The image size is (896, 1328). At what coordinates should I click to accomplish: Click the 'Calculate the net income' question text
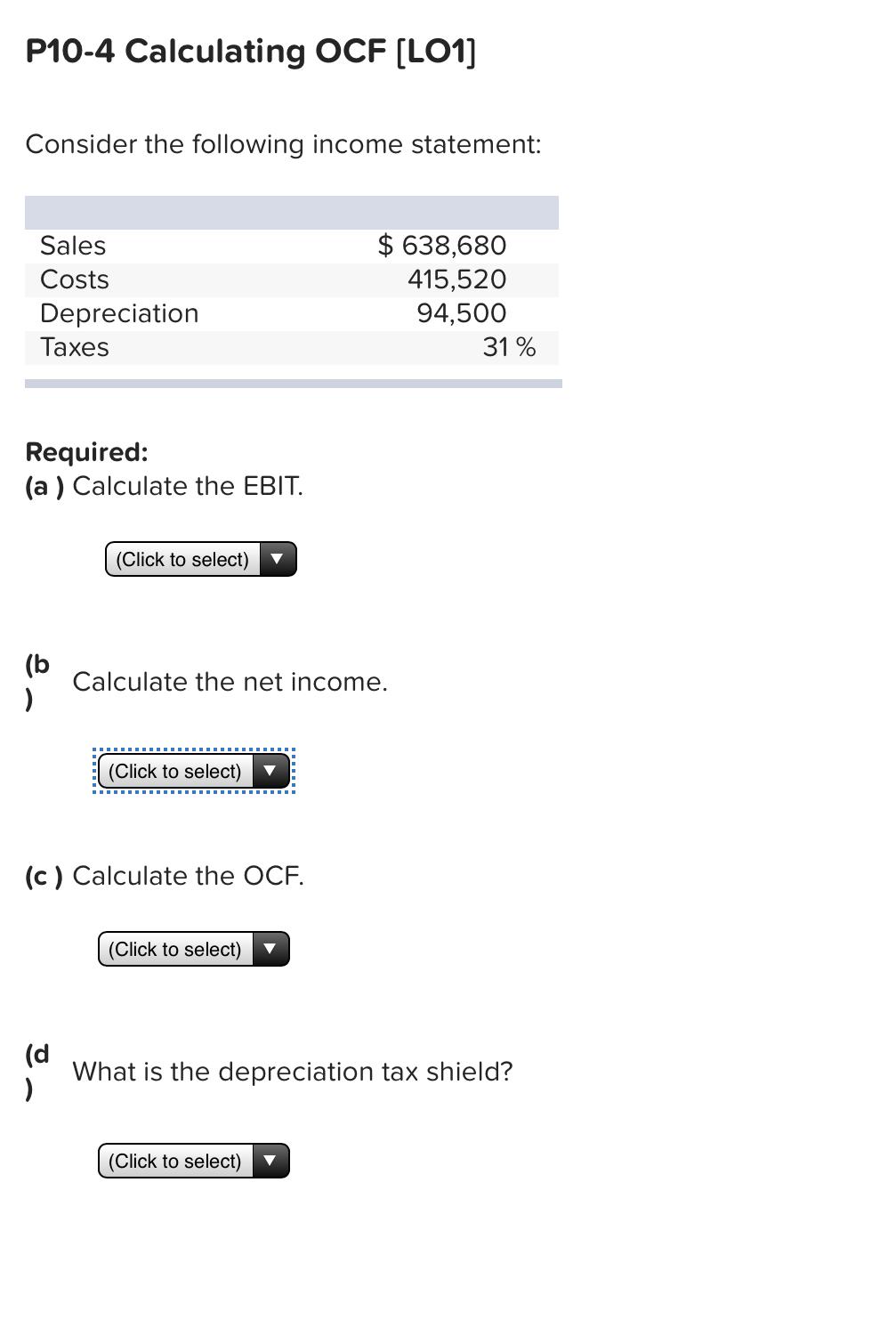point(230,682)
